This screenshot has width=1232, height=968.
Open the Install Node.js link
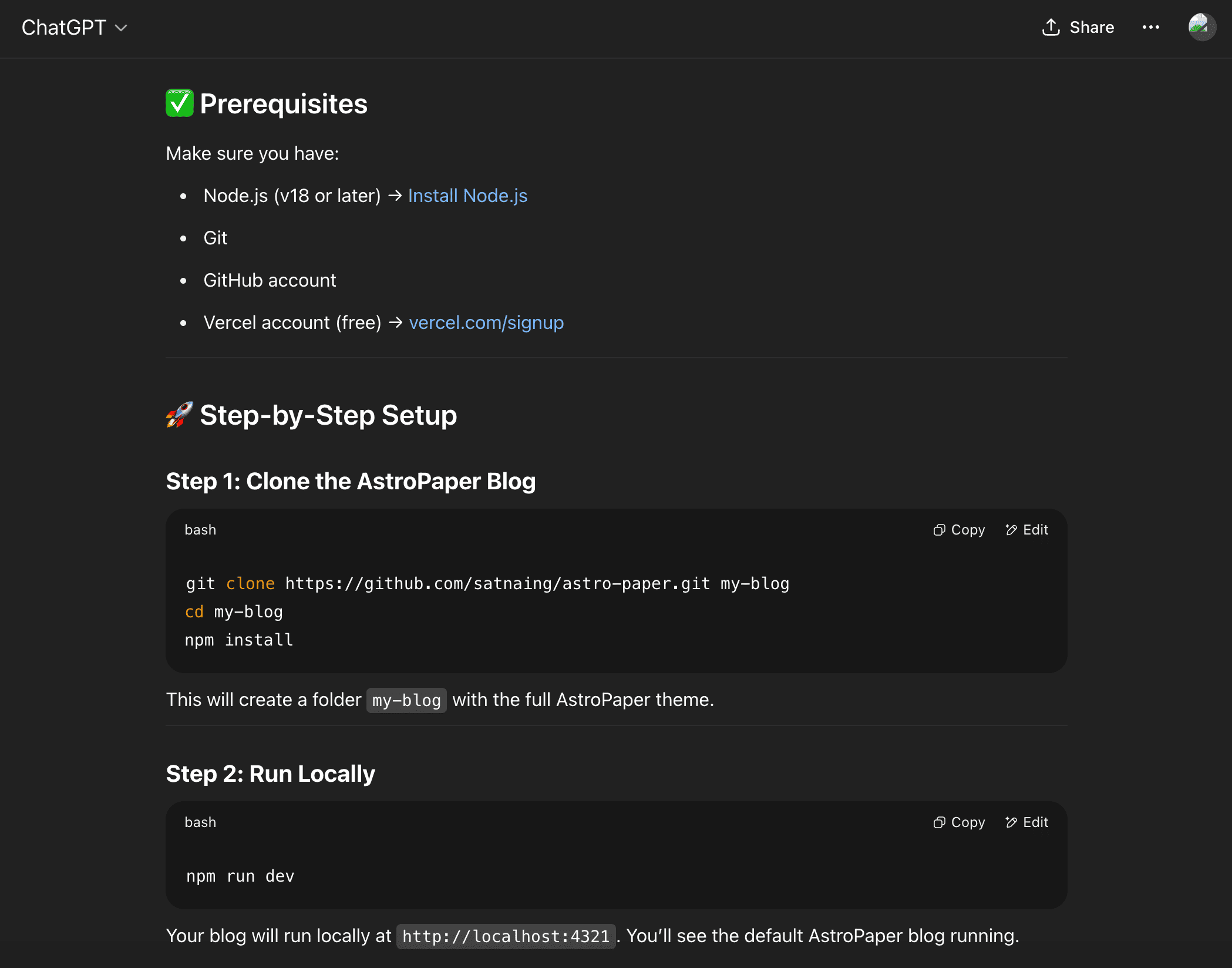pos(467,196)
